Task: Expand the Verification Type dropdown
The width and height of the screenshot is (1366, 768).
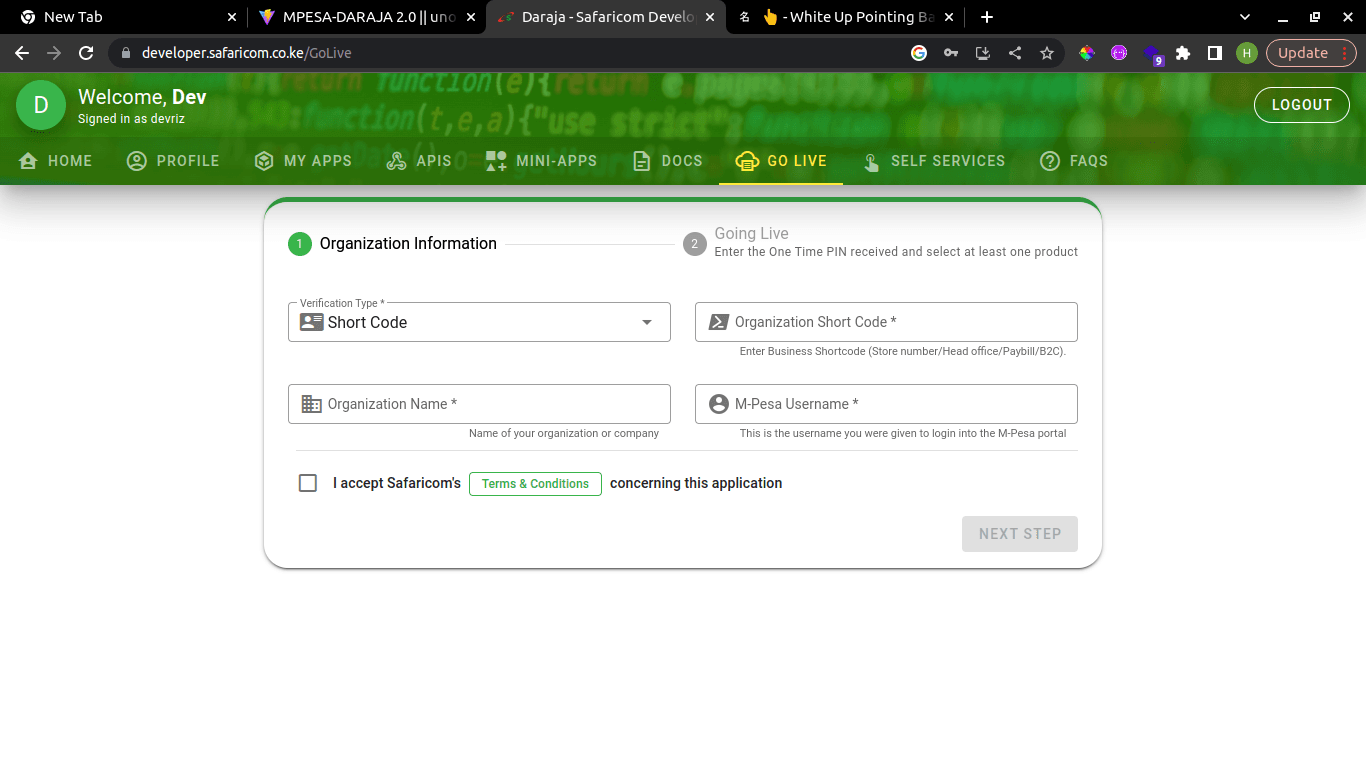Action: pos(647,322)
